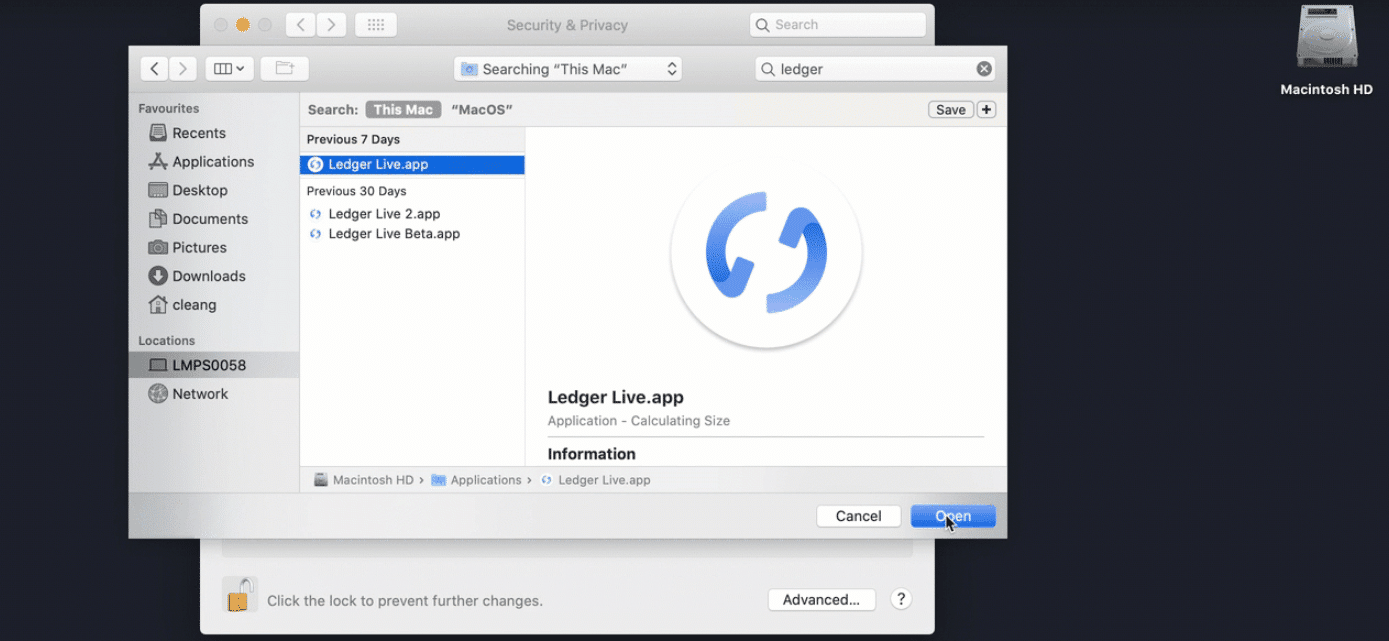
Task: Show all preferences grid button
Action: pyautogui.click(x=376, y=25)
